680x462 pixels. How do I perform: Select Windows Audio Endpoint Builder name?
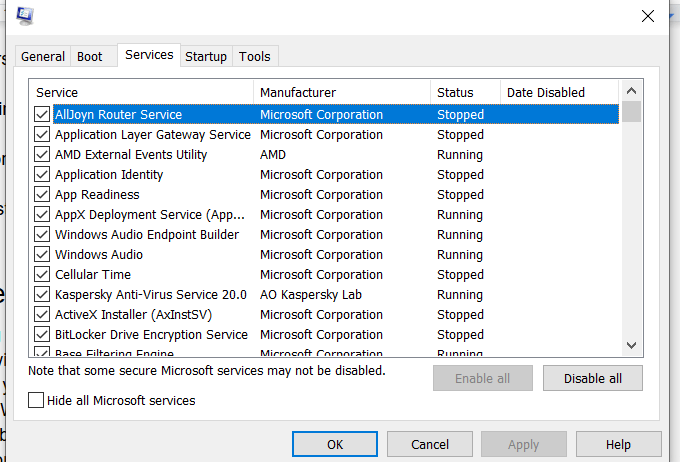(x=147, y=234)
